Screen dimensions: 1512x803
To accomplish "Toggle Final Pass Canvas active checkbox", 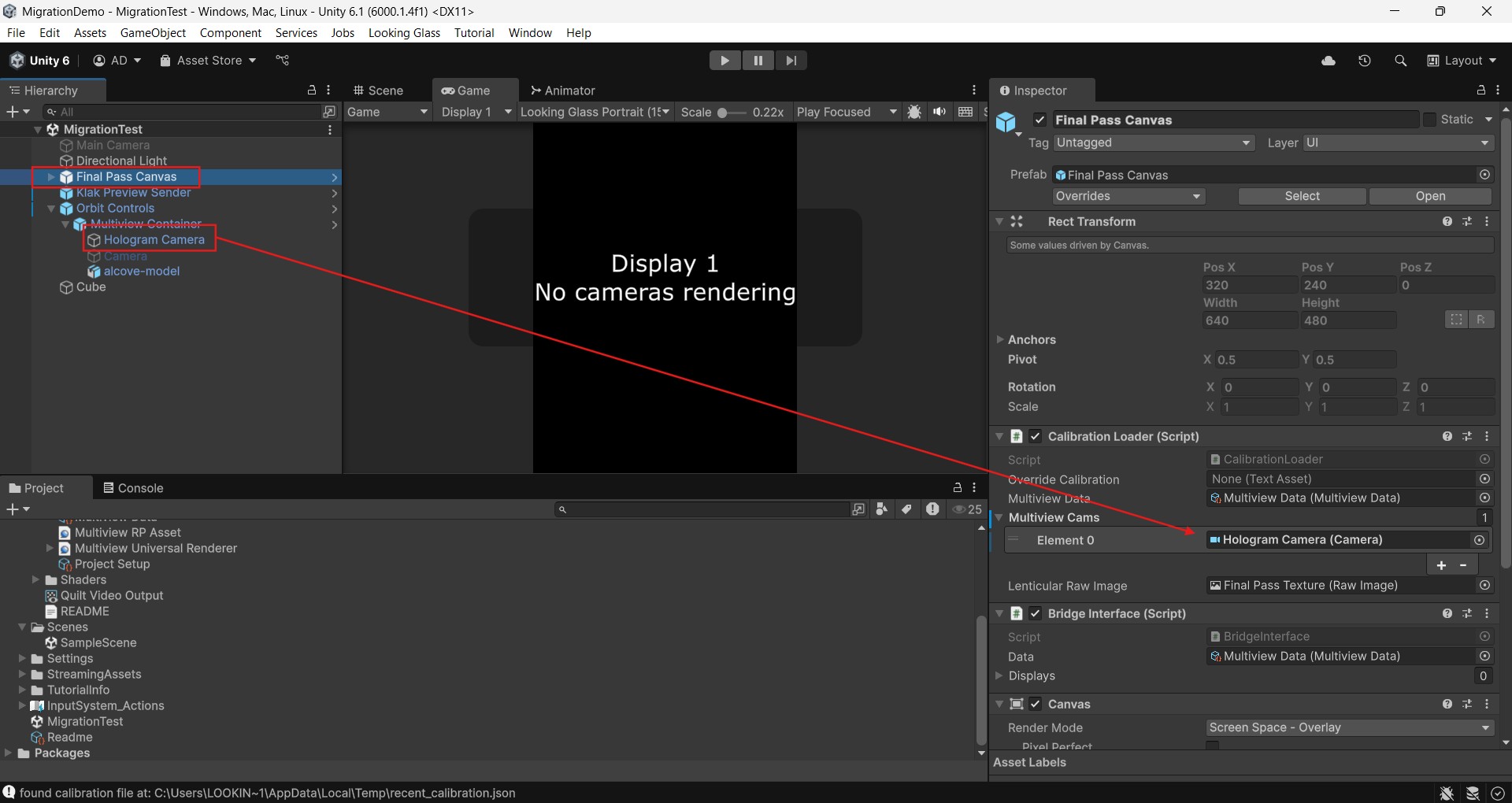I will point(1040,120).
